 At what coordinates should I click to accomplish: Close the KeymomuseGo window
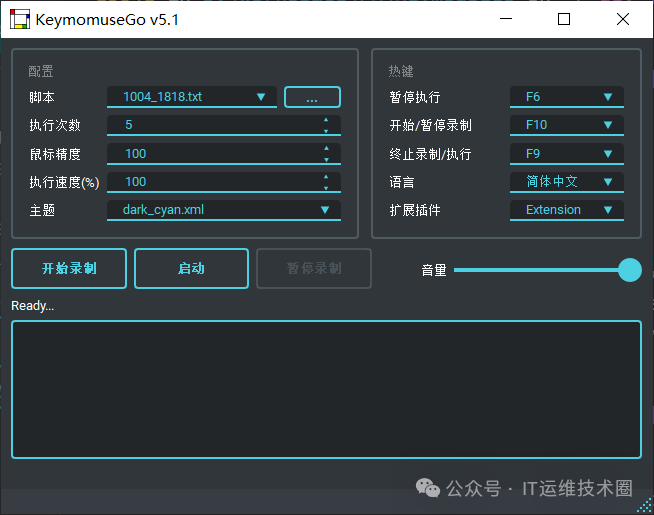(623, 19)
